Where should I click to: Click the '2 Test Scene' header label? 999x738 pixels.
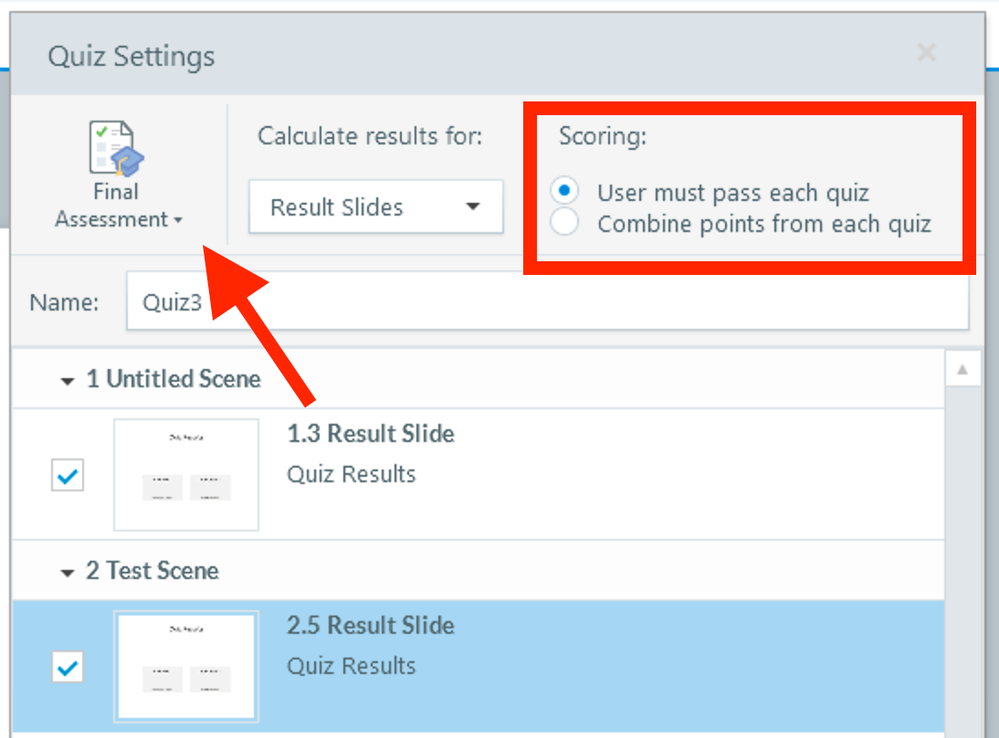tap(152, 572)
